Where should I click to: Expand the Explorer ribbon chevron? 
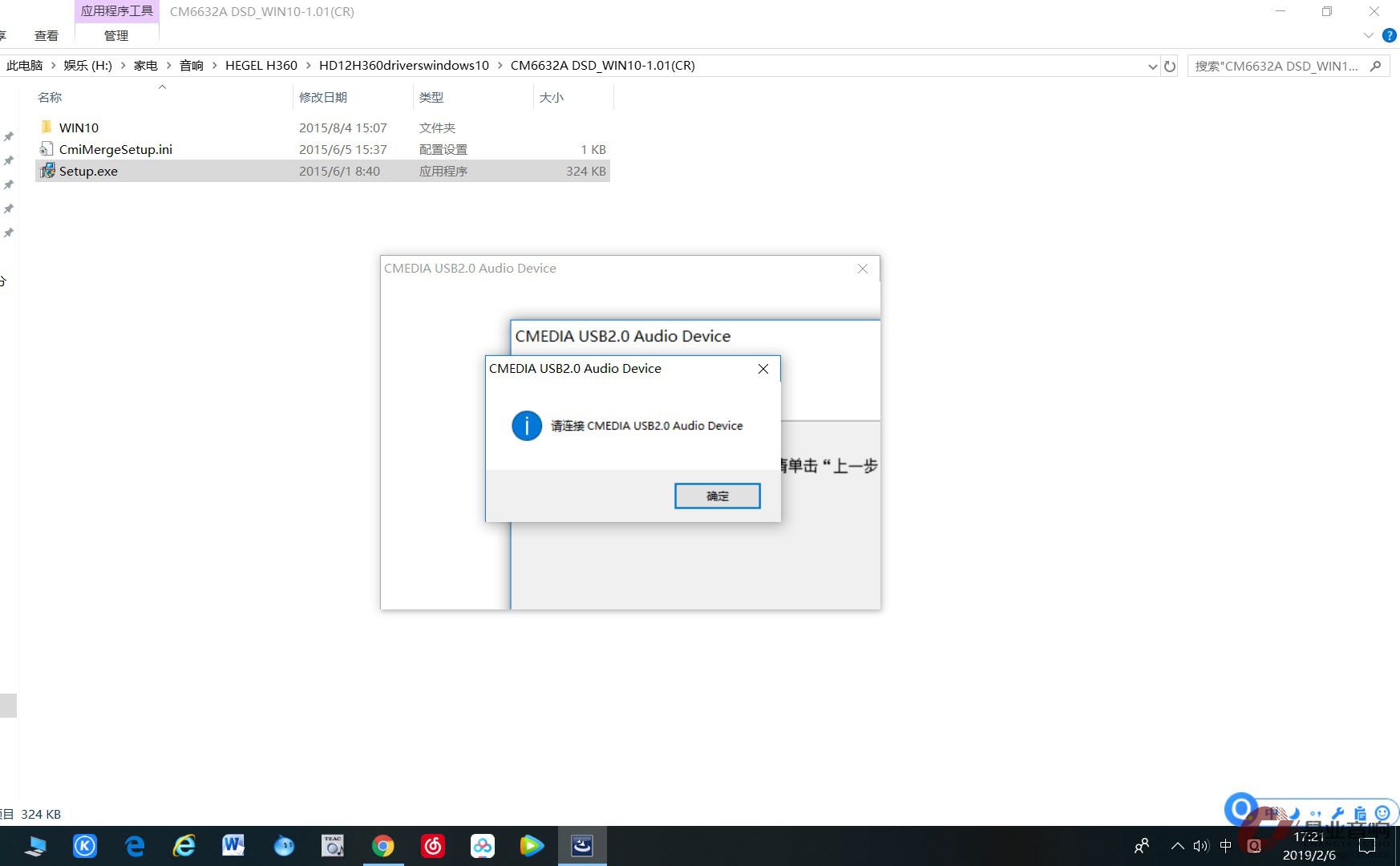click(1369, 35)
